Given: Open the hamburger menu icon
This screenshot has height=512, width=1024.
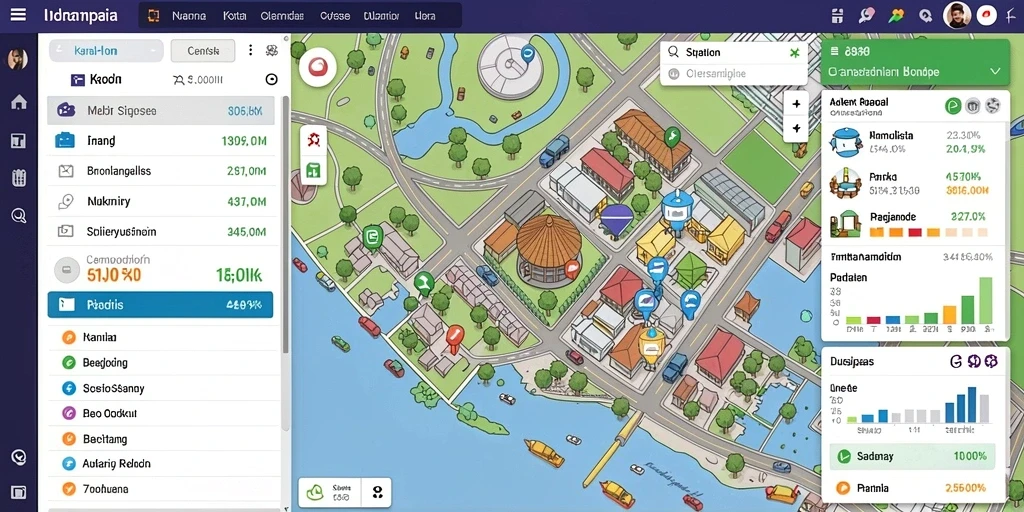Looking at the screenshot, I should click(x=18, y=15).
